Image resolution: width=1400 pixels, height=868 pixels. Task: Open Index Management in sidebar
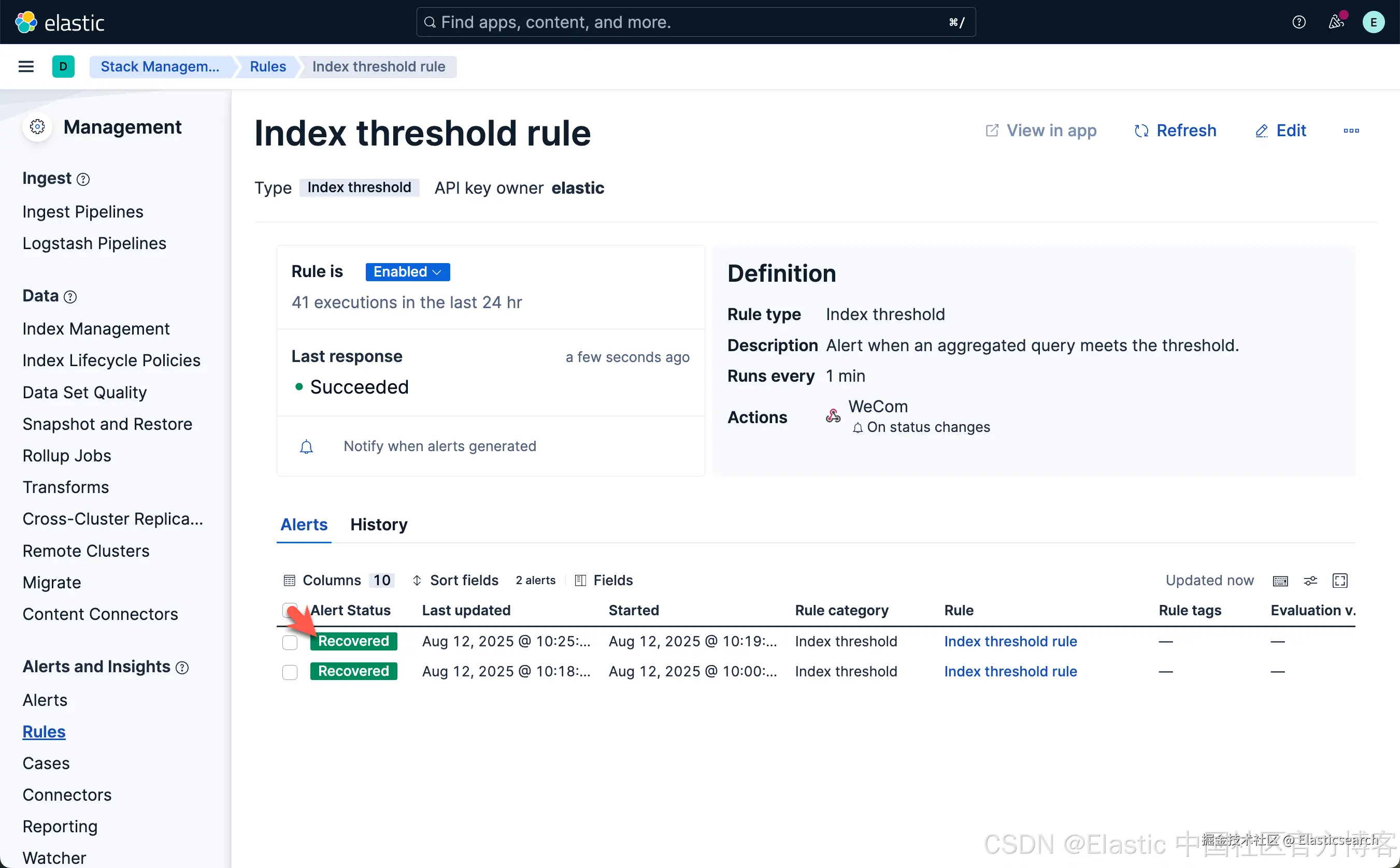(x=96, y=329)
